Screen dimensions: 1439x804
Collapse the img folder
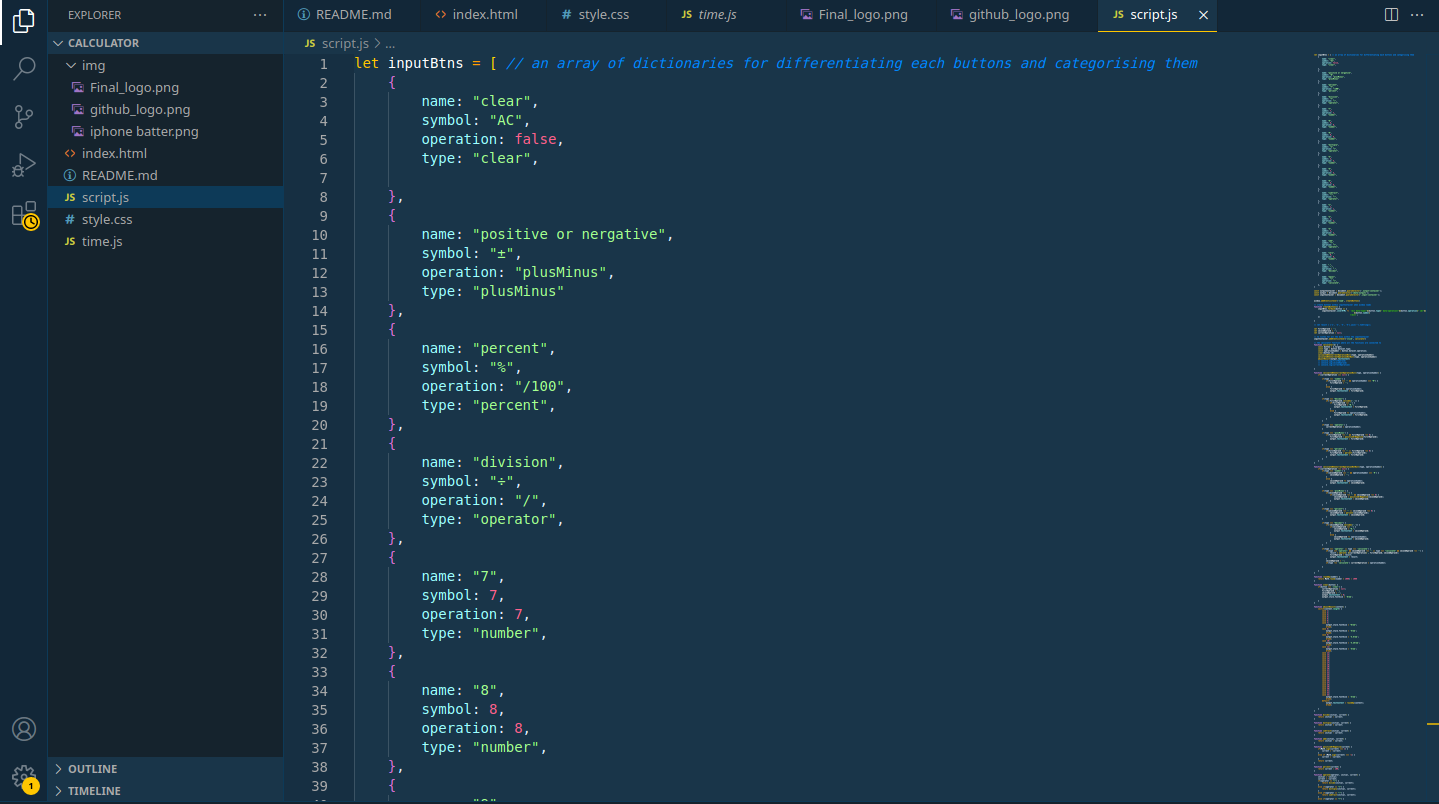tap(165, 65)
